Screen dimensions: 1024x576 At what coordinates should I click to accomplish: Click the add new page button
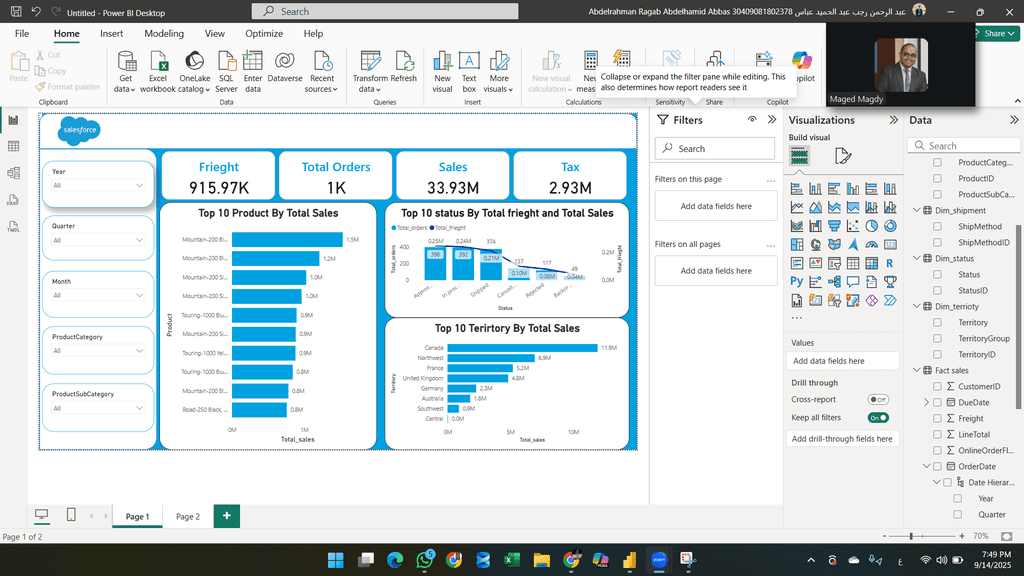pos(227,516)
